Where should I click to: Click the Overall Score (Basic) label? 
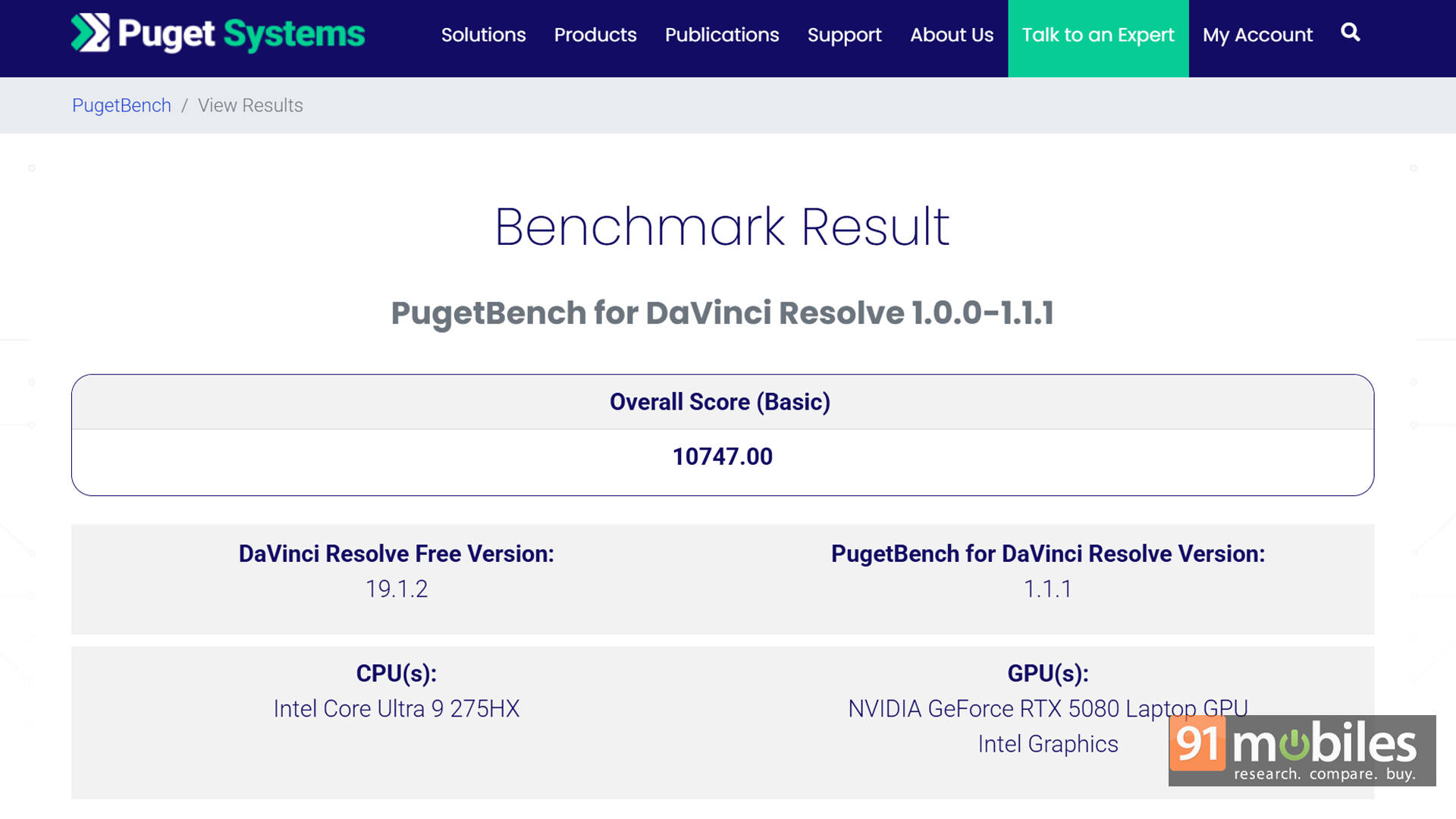pyautogui.click(x=720, y=402)
